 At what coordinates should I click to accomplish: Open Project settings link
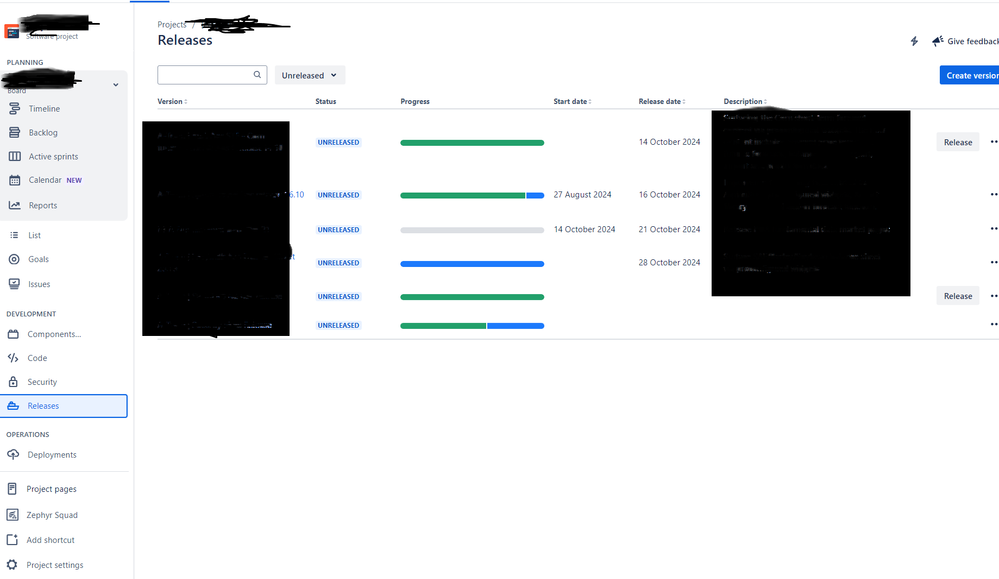55,565
